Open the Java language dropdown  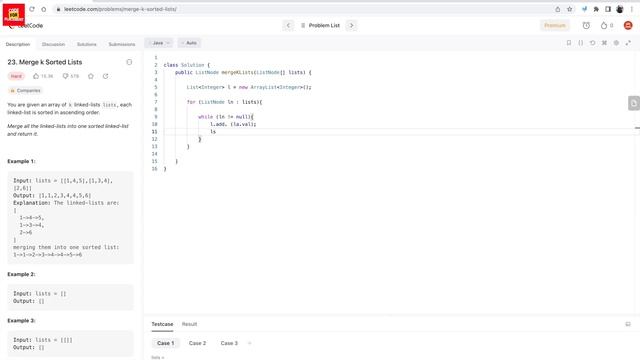159,43
